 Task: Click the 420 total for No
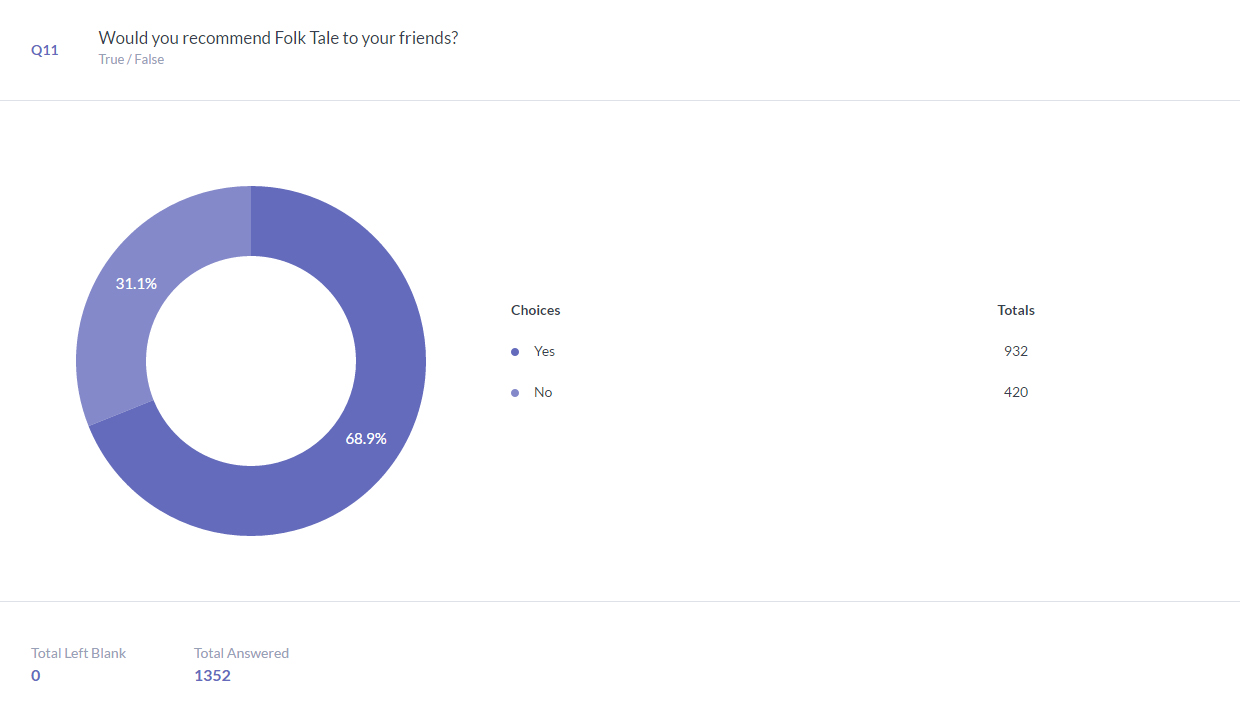click(x=1016, y=392)
